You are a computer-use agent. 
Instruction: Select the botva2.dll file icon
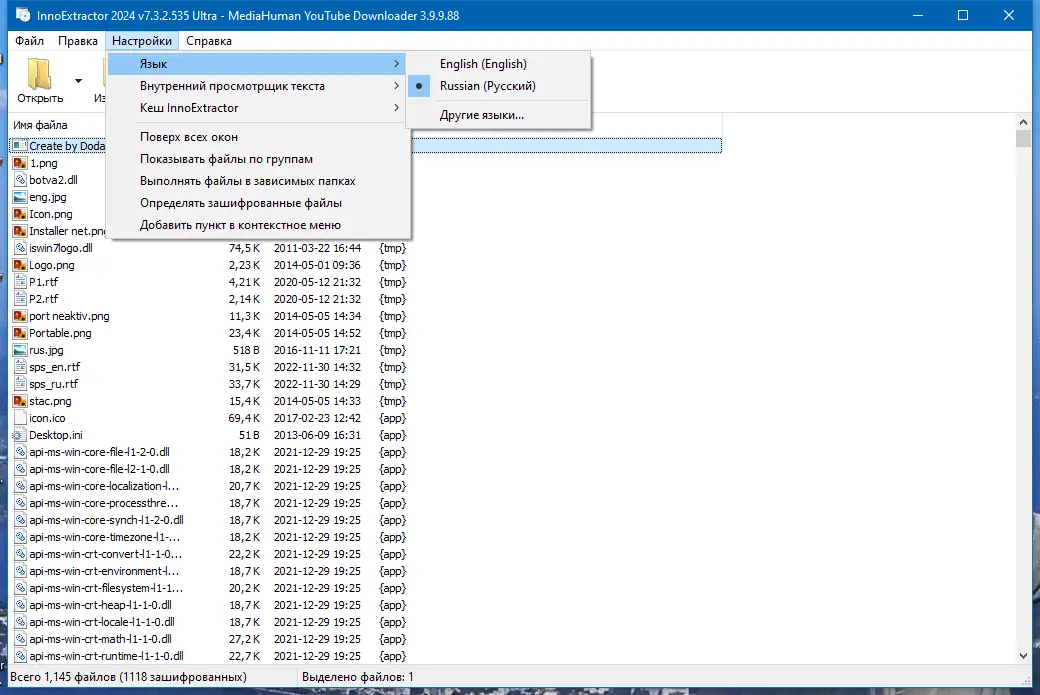(22, 180)
